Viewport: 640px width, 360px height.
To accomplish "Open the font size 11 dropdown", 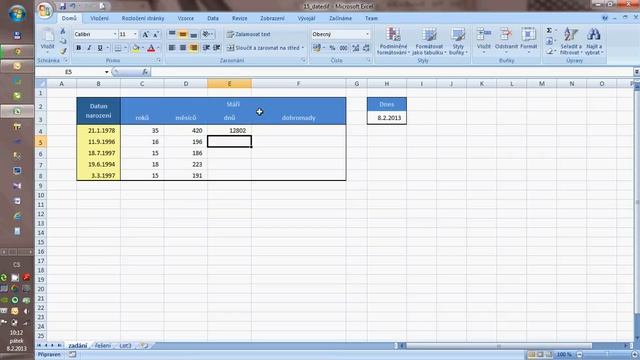I will [135, 34].
